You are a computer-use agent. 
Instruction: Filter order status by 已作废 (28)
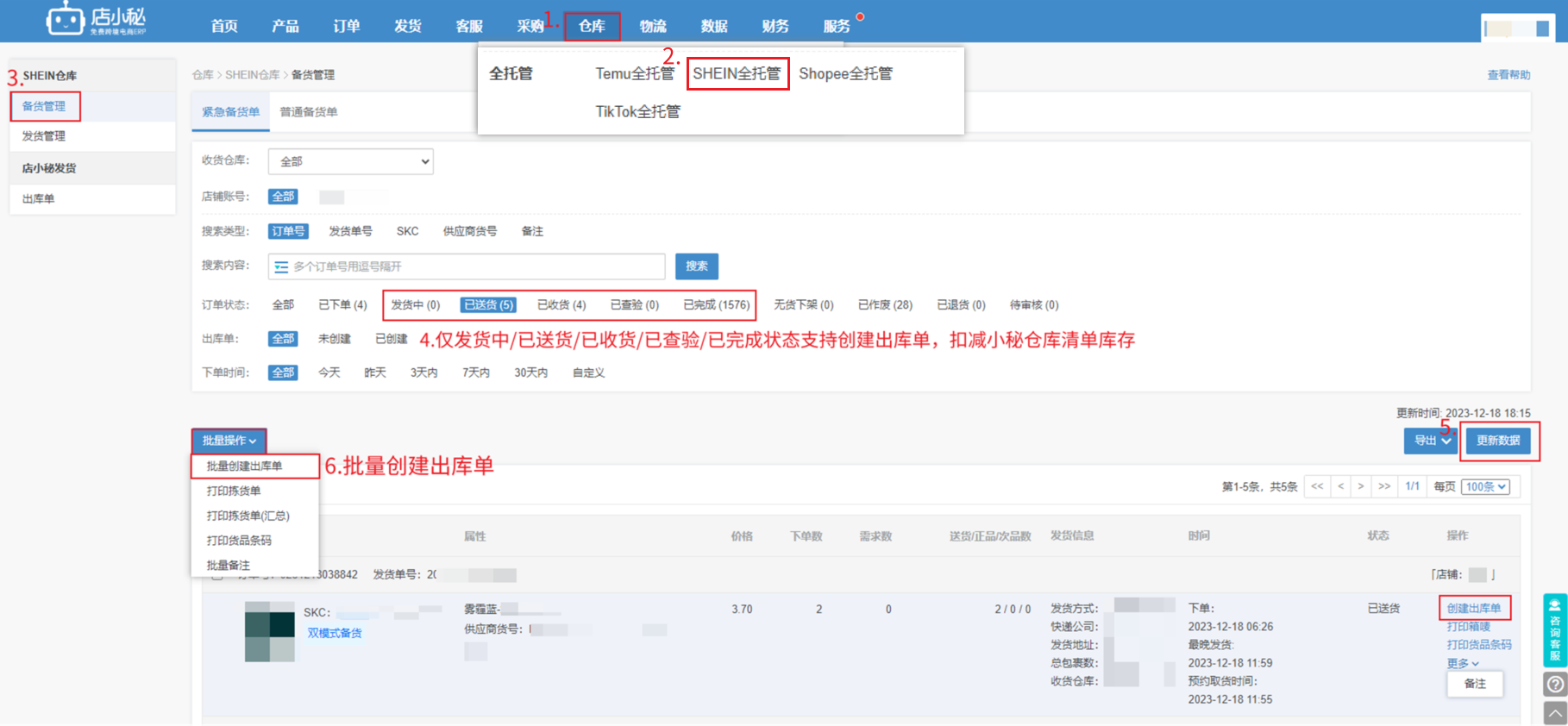point(885,305)
